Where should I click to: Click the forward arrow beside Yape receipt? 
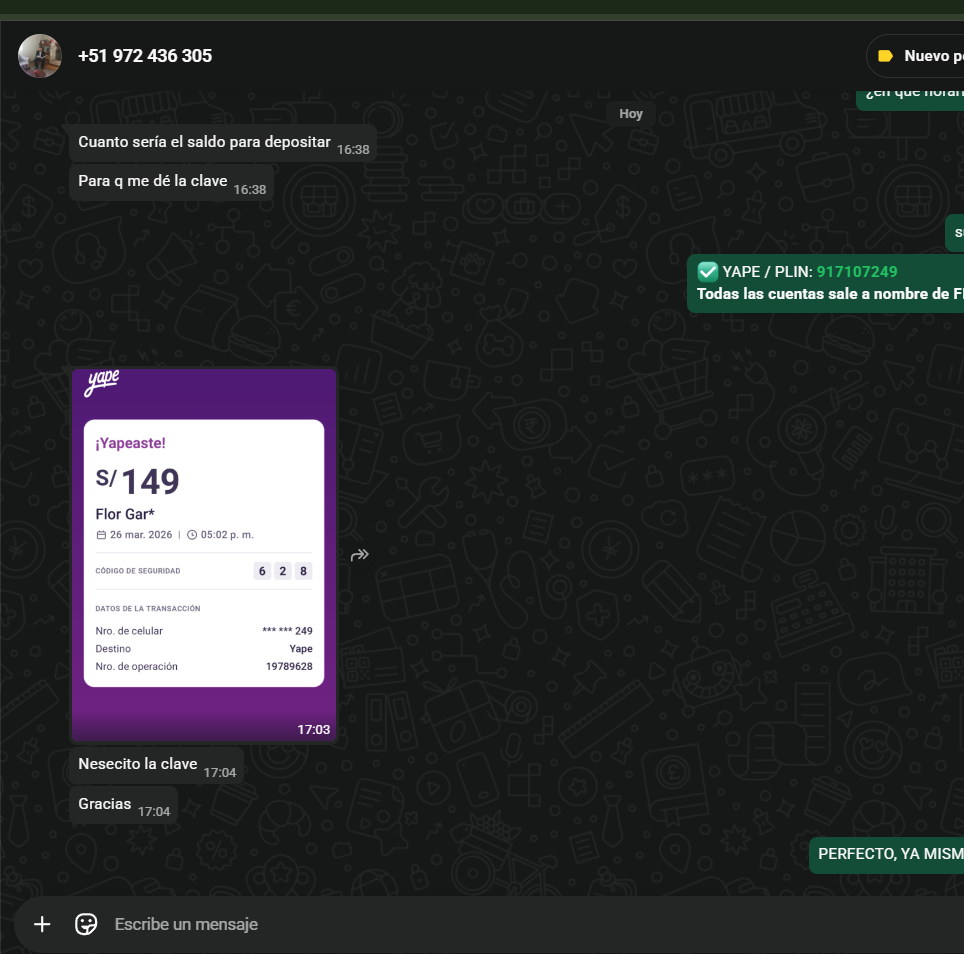tap(360, 554)
